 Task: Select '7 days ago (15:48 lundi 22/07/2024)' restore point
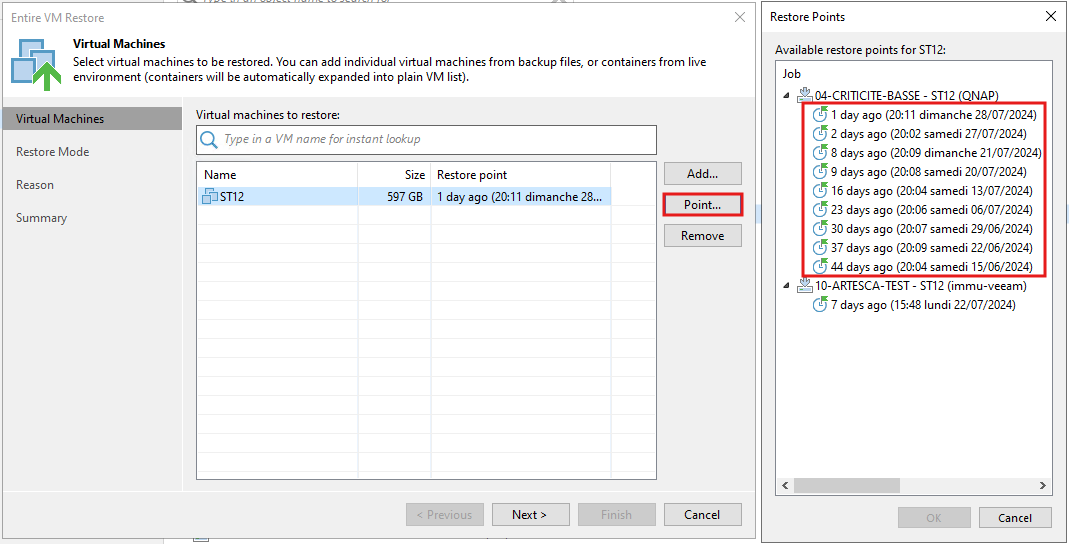pyautogui.click(x=923, y=305)
